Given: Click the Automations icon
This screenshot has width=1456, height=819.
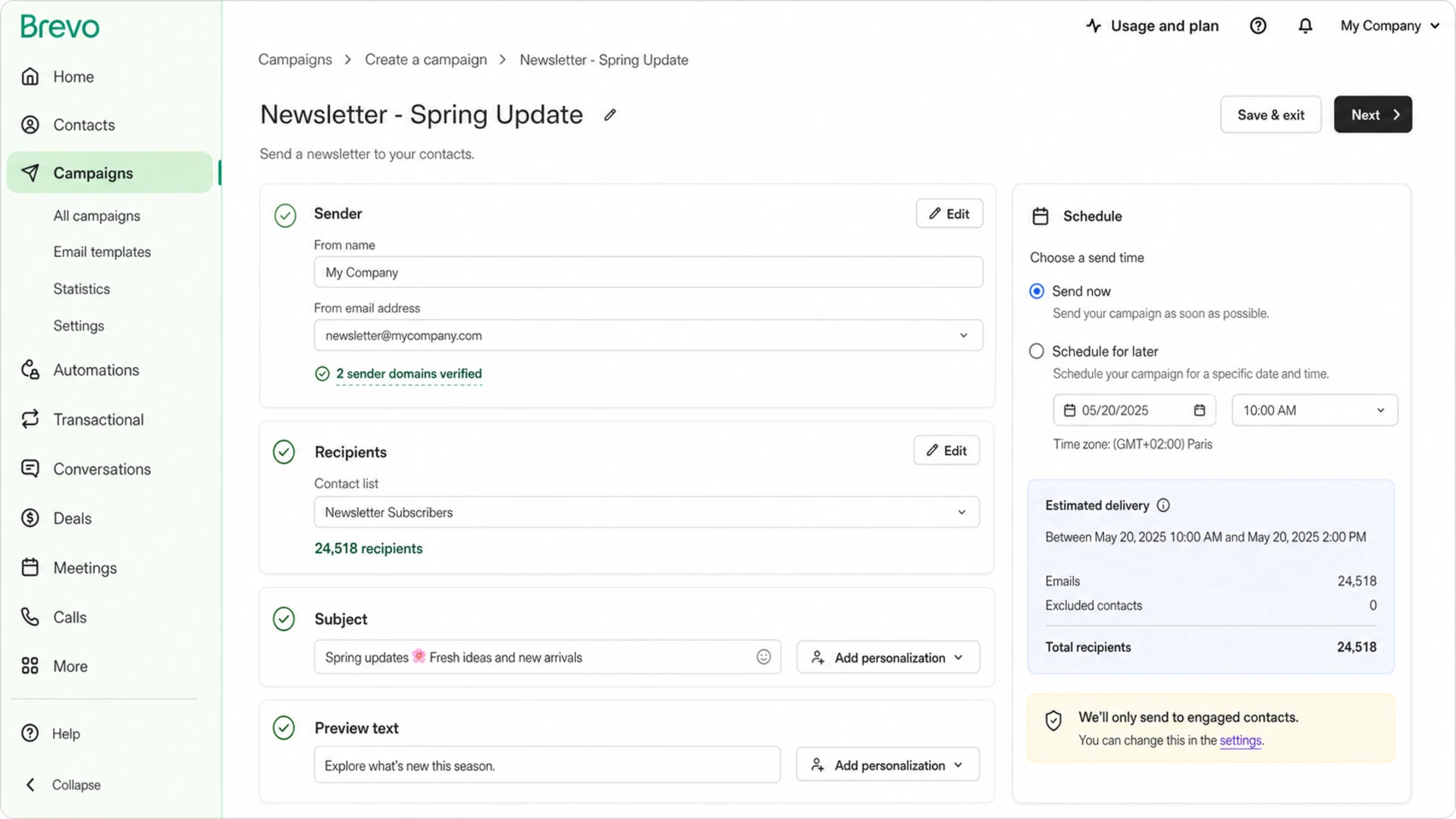Looking at the screenshot, I should (x=30, y=370).
